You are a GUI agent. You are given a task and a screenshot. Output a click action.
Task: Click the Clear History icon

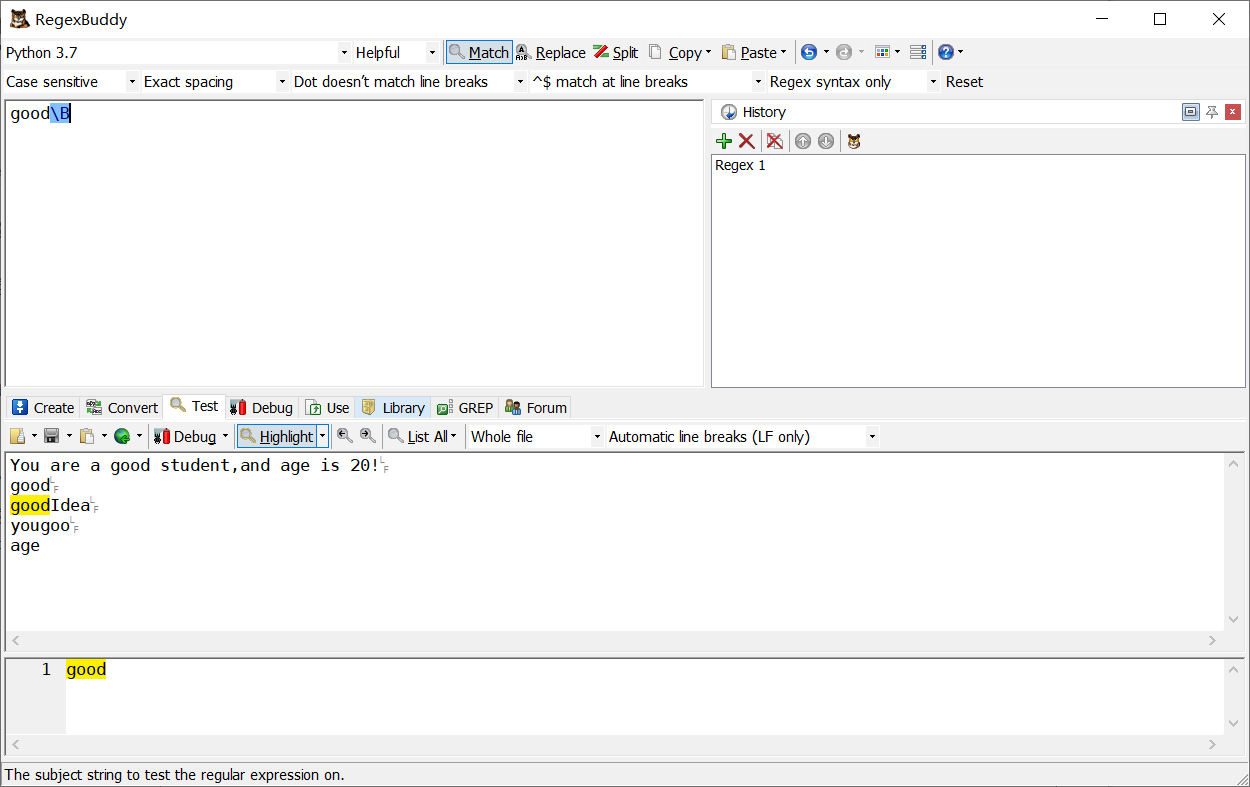[x=774, y=141]
